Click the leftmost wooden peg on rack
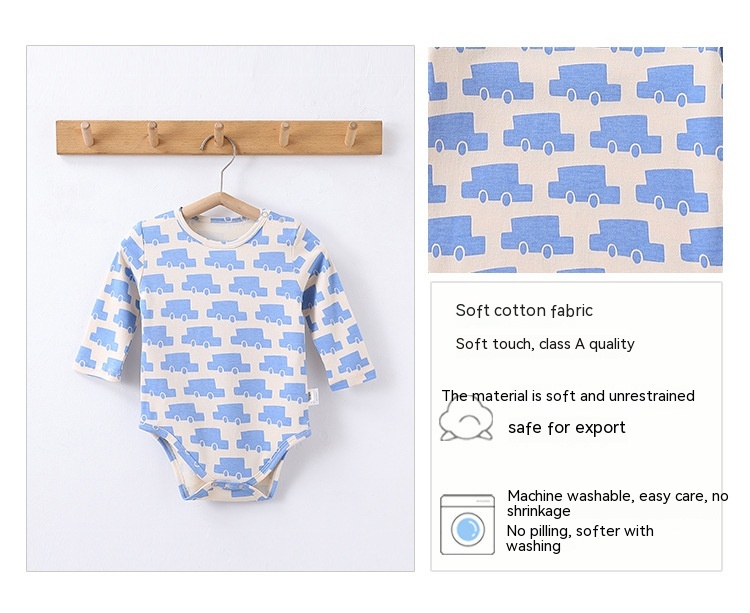This screenshot has height=613, width=750. [x=87, y=134]
